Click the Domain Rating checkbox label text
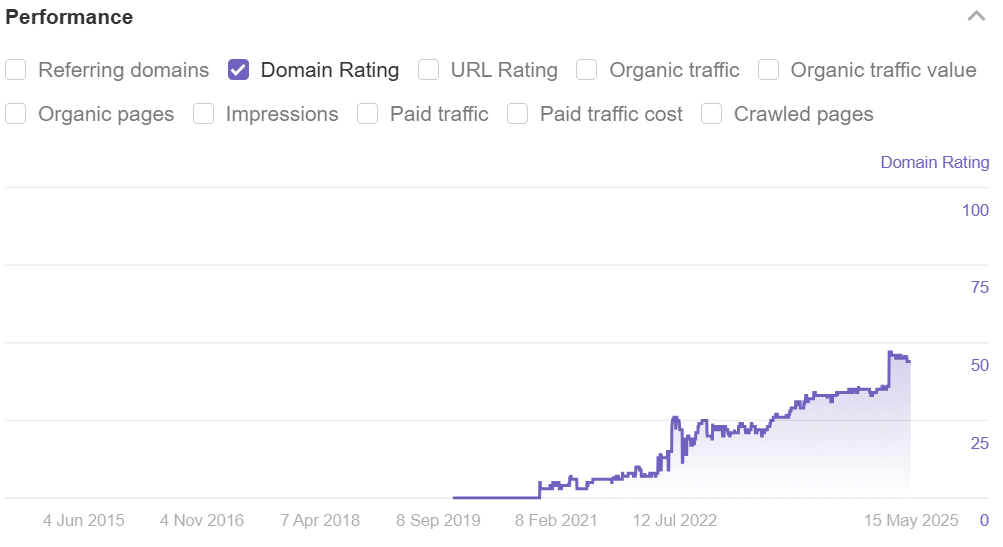This screenshot has height=547, width=1003. click(x=330, y=70)
